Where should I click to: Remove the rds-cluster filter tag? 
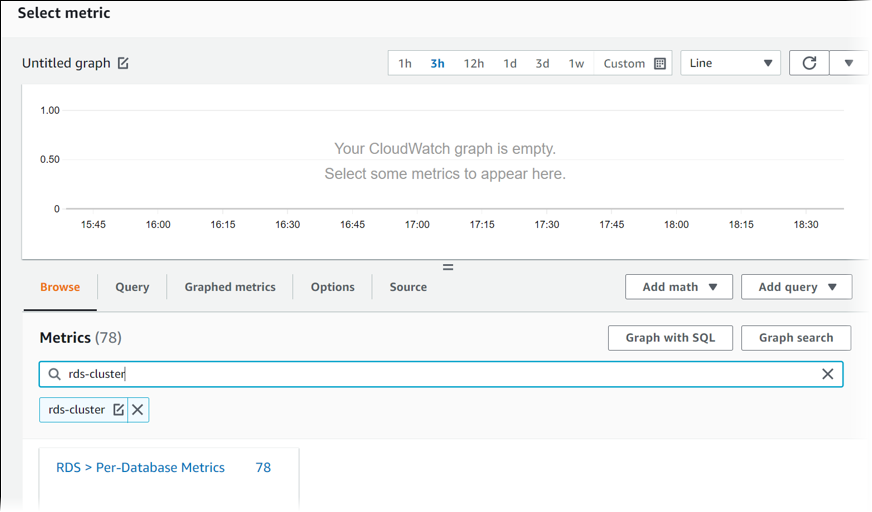click(x=138, y=410)
